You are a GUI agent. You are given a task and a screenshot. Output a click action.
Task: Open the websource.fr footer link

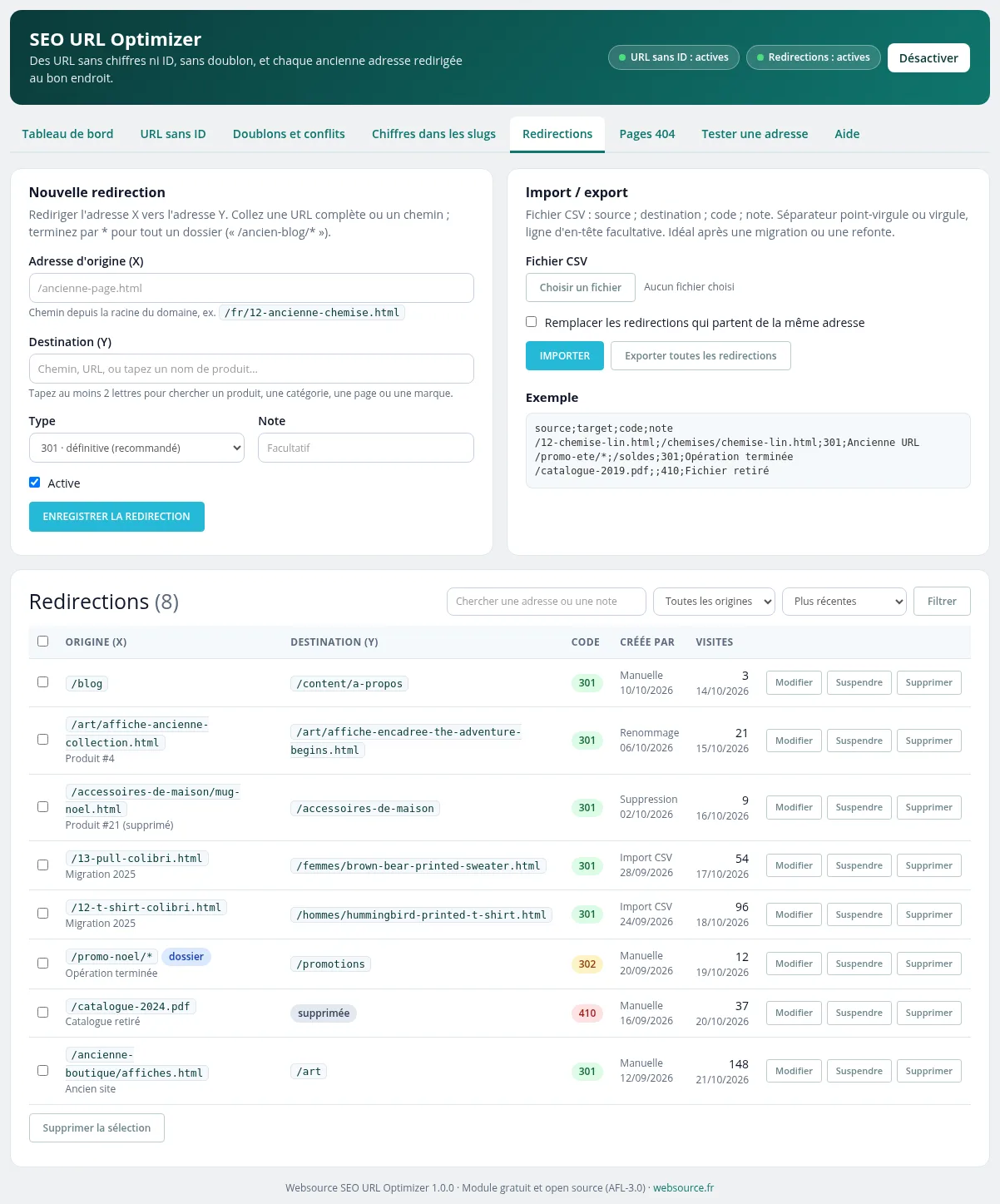click(x=683, y=1188)
